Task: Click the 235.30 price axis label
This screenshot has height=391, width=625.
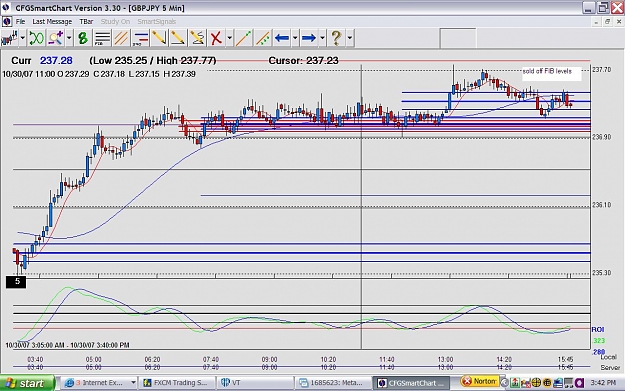Action: pos(601,273)
